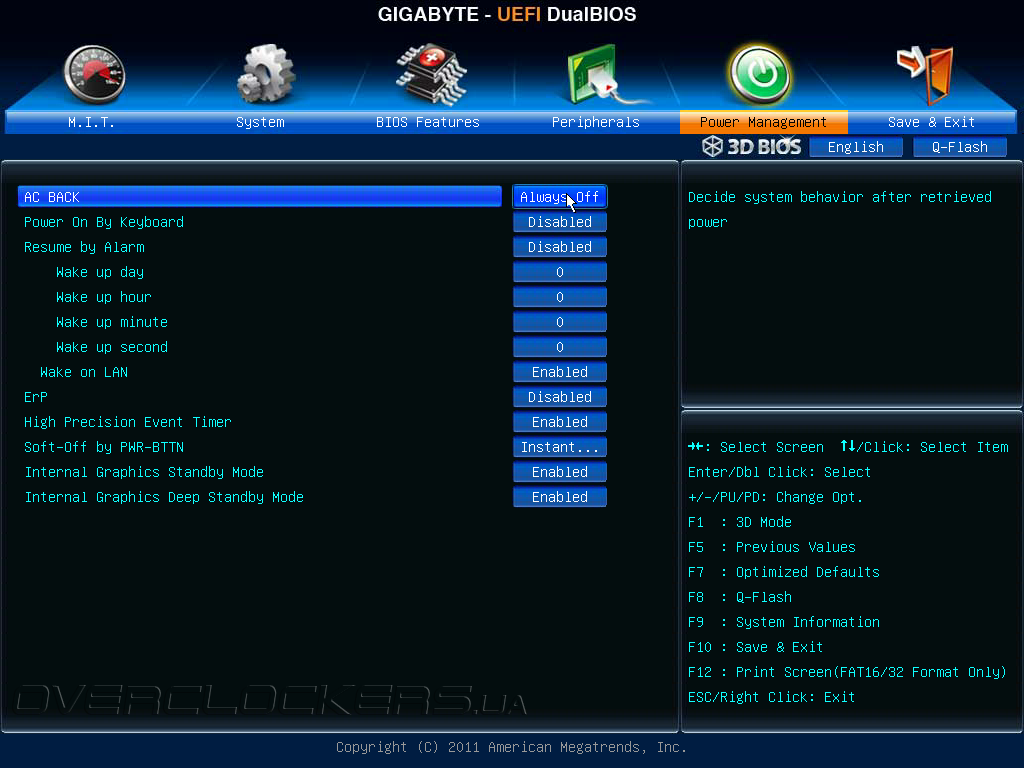1024x768 pixels.
Task: Go to the BIOS Features tab
Action: tap(428, 122)
